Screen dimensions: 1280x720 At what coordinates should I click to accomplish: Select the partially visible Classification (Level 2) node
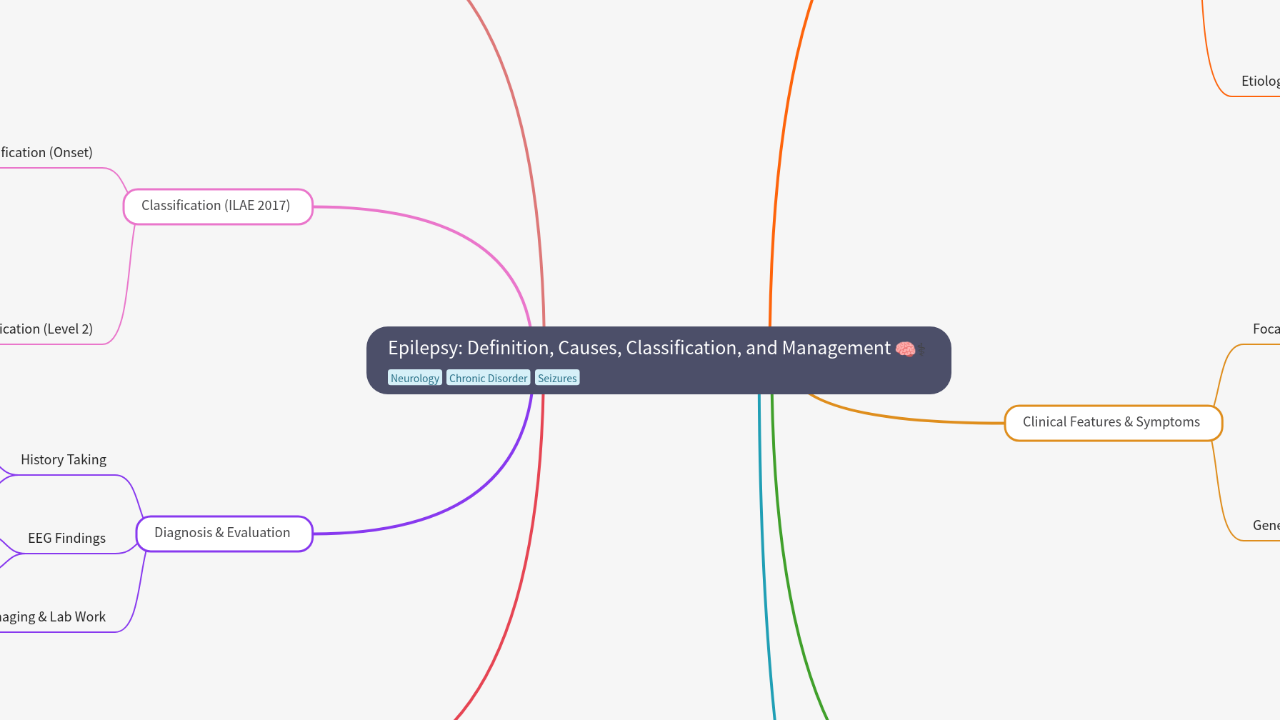[46, 329]
